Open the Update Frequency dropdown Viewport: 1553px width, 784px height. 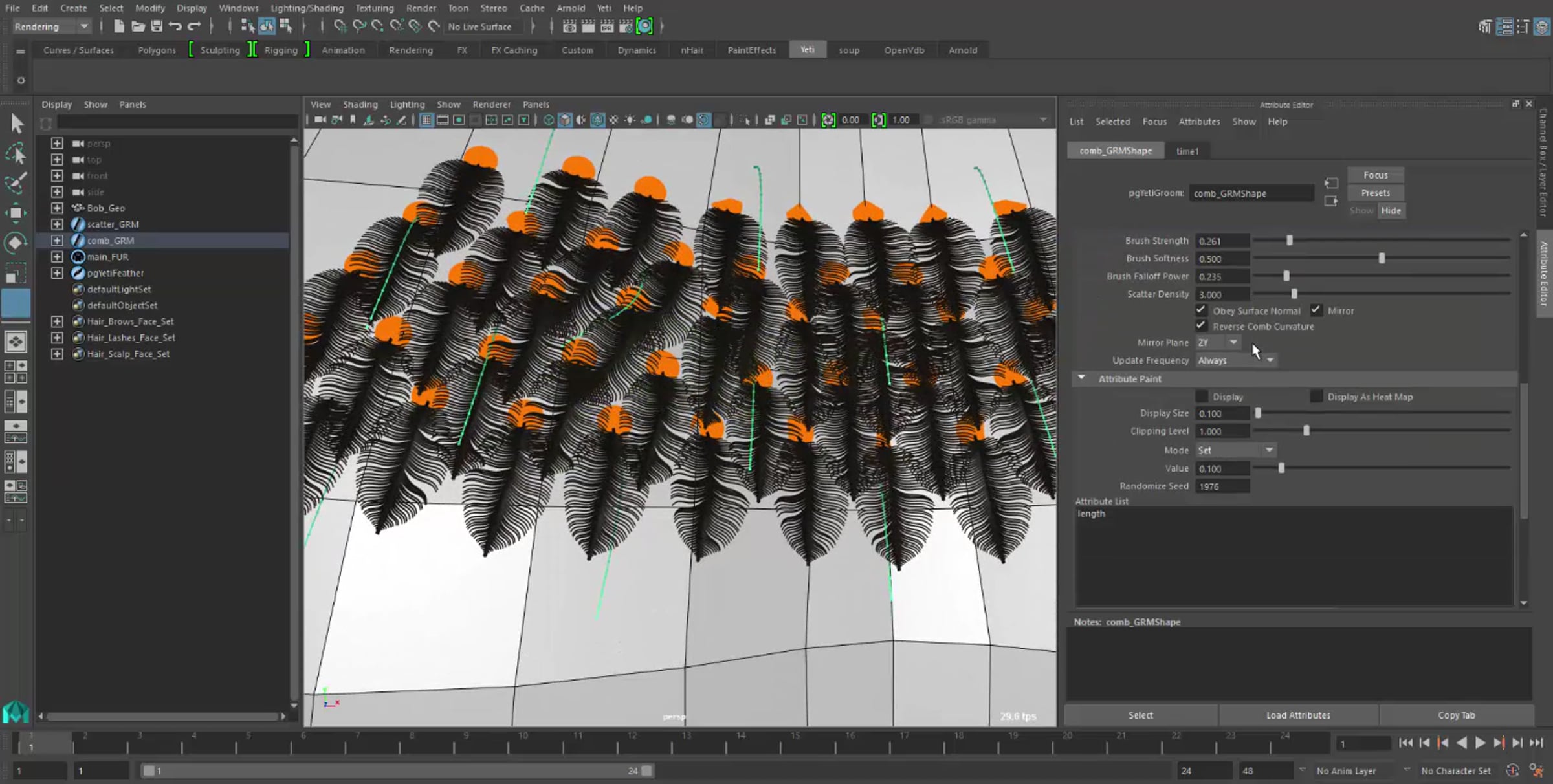(x=1235, y=360)
